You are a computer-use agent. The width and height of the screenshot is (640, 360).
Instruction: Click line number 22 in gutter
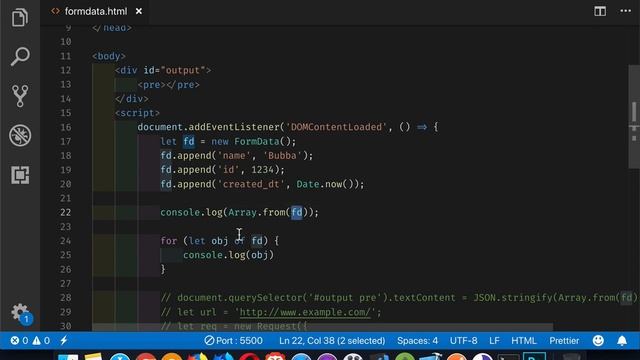tap(65, 213)
